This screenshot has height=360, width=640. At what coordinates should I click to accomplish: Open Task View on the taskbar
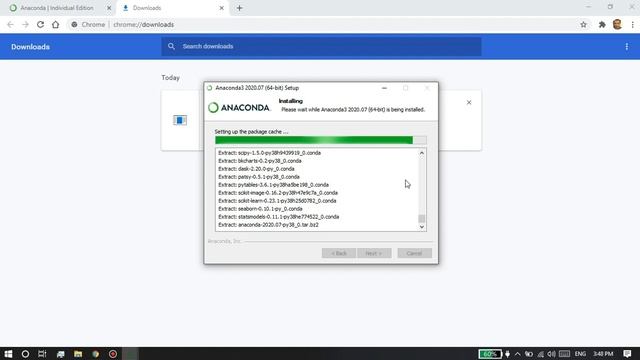[42, 354]
